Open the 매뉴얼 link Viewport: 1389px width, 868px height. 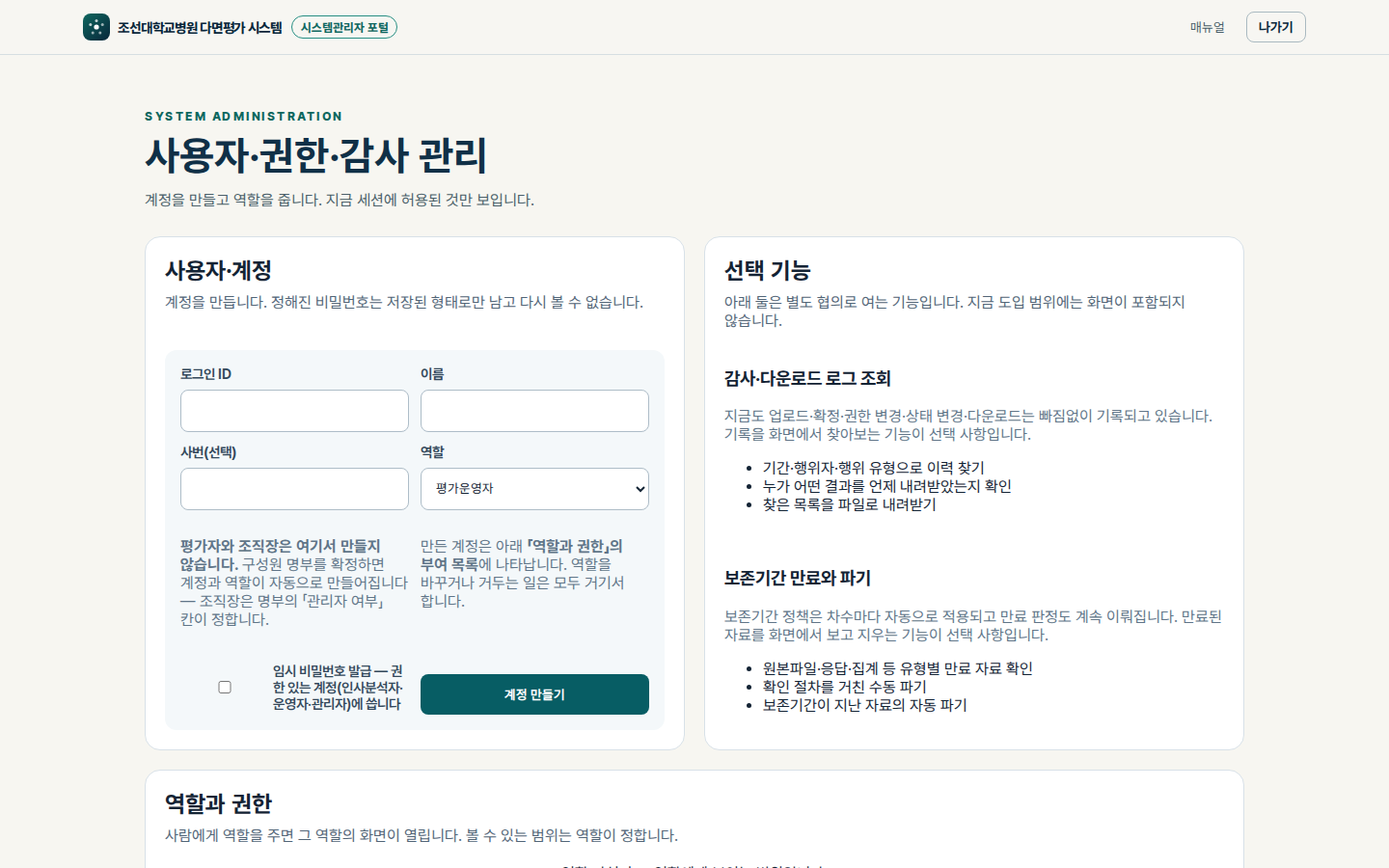click(1207, 27)
